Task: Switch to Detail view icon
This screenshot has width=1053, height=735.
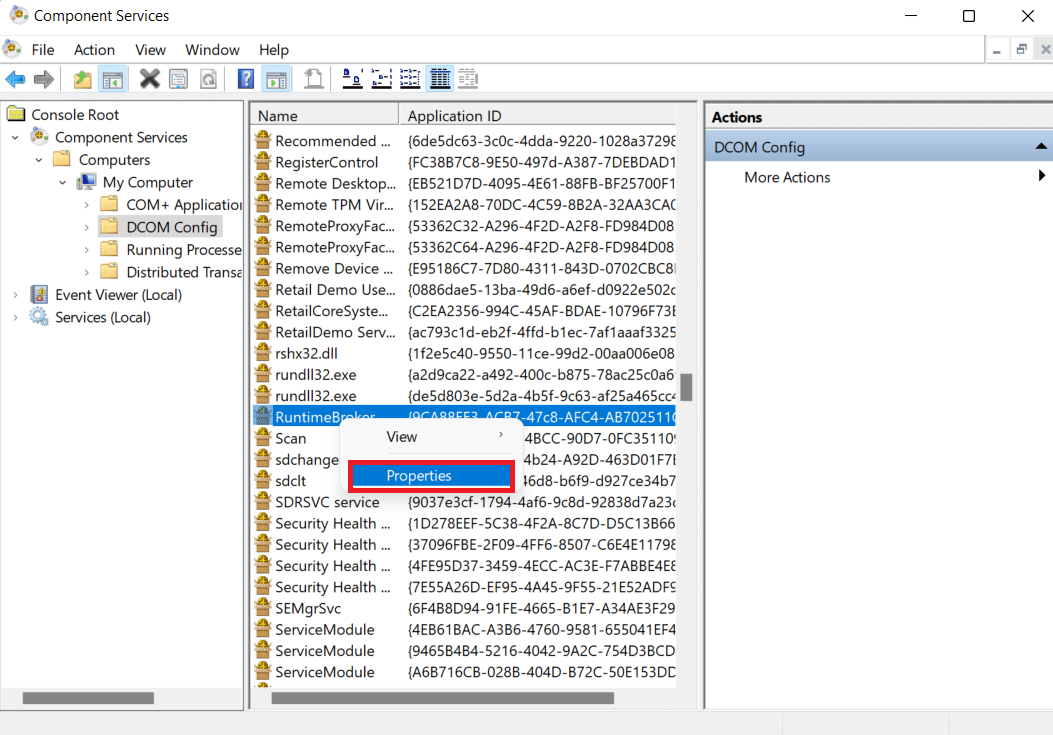Action: point(440,79)
